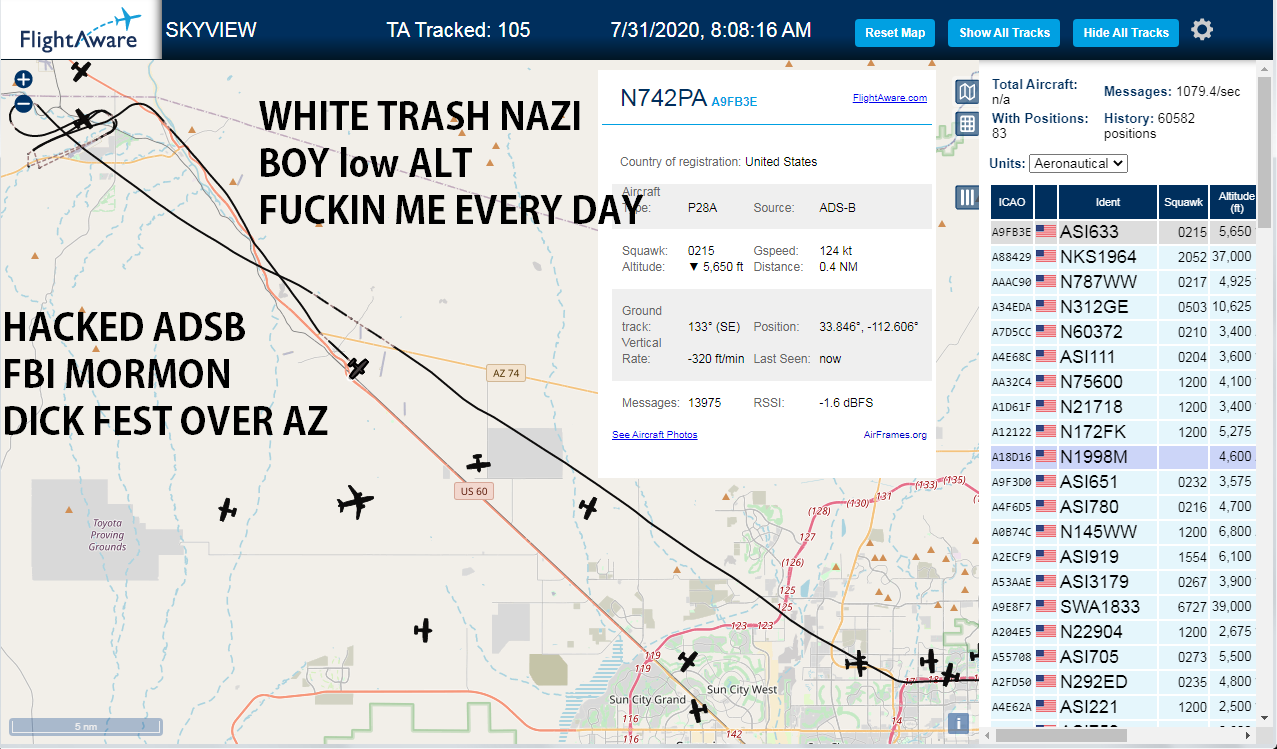This screenshot has height=749, width=1277.
Task: Sort table by Squawk column header
Action: 1184,202
